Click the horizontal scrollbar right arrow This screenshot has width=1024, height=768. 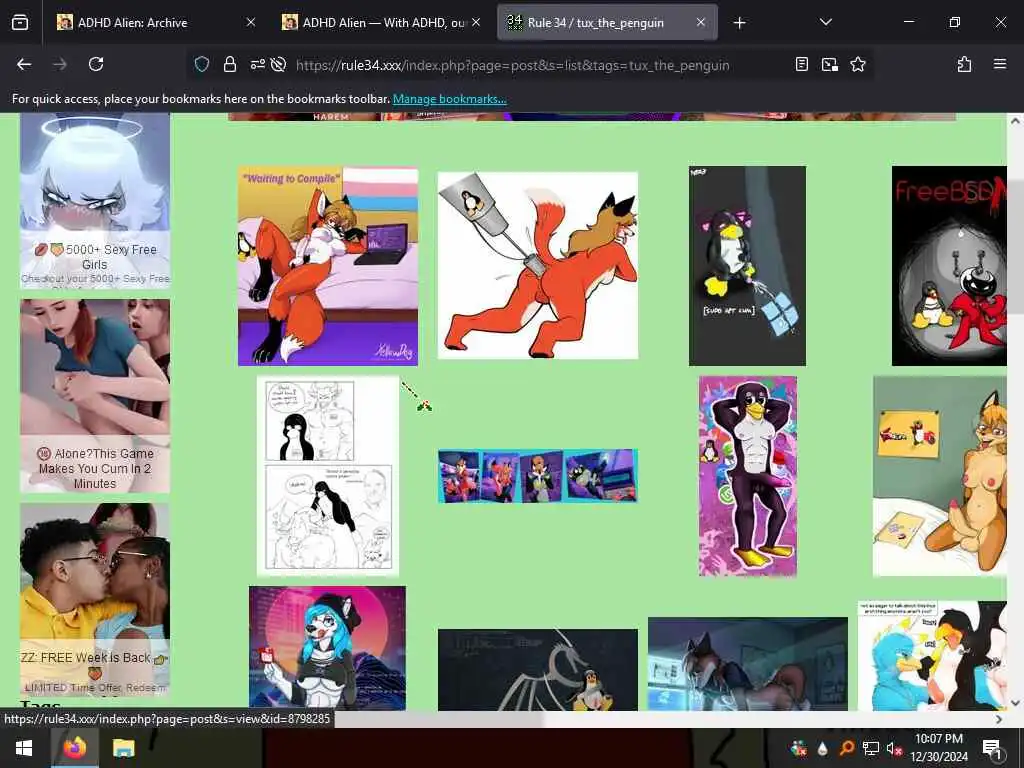[x=999, y=719]
